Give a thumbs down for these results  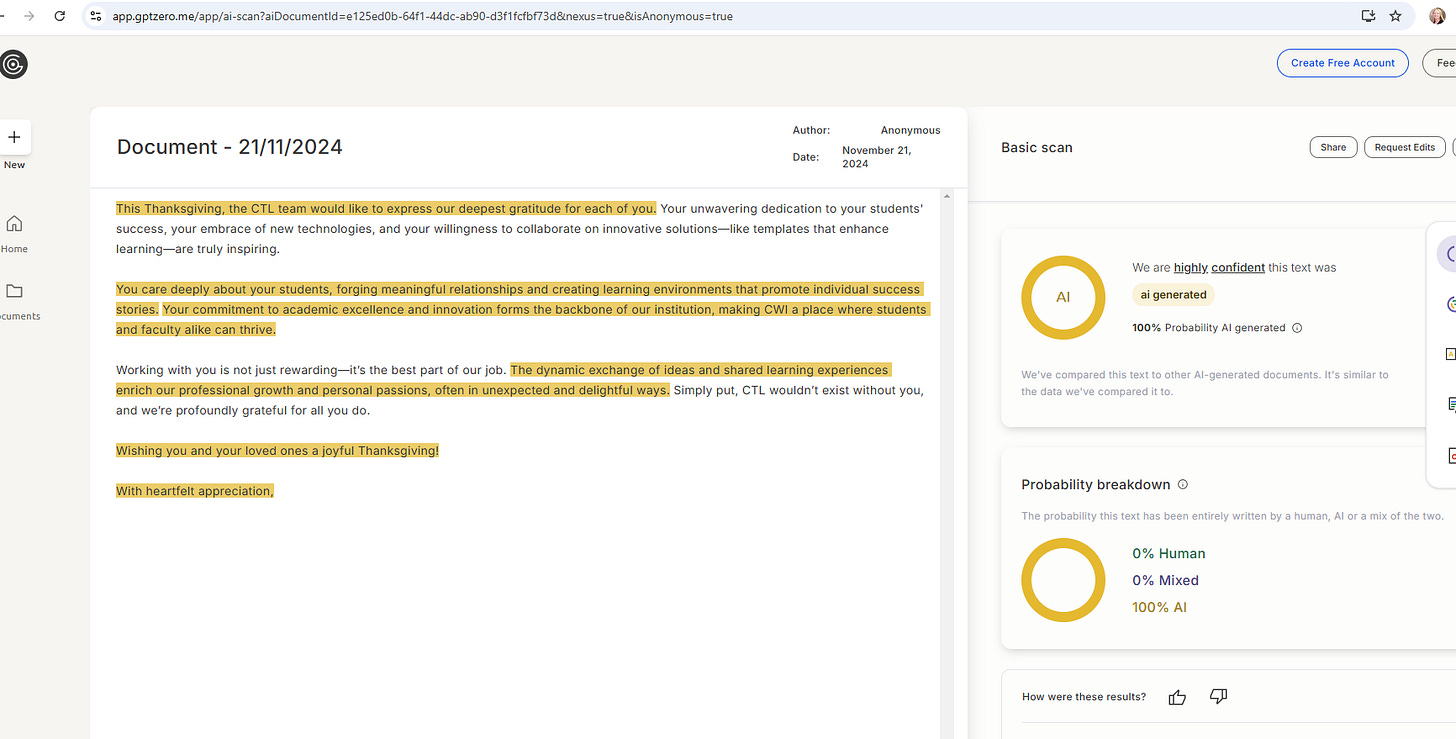1218,696
